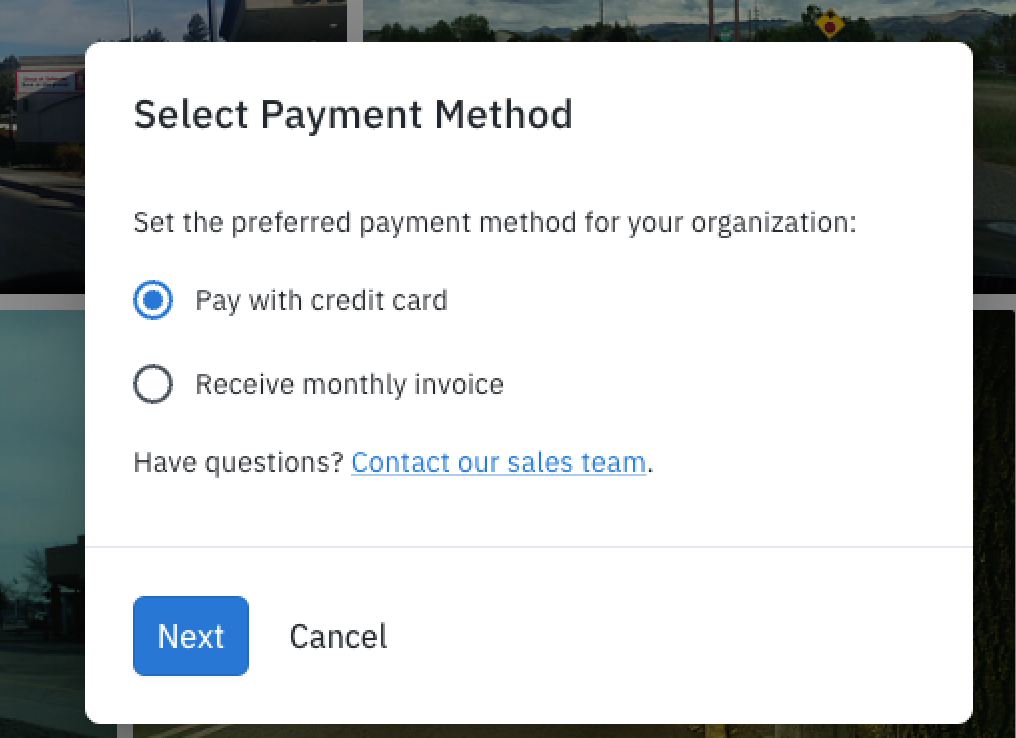
Task: Click the dark bottom-right background photo
Action: [995, 500]
